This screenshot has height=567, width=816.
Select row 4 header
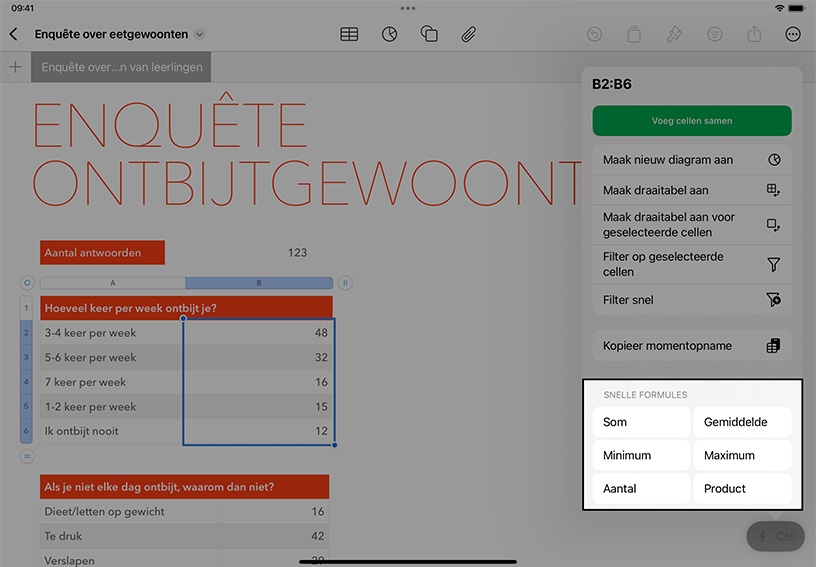pyautogui.click(x=26, y=382)
